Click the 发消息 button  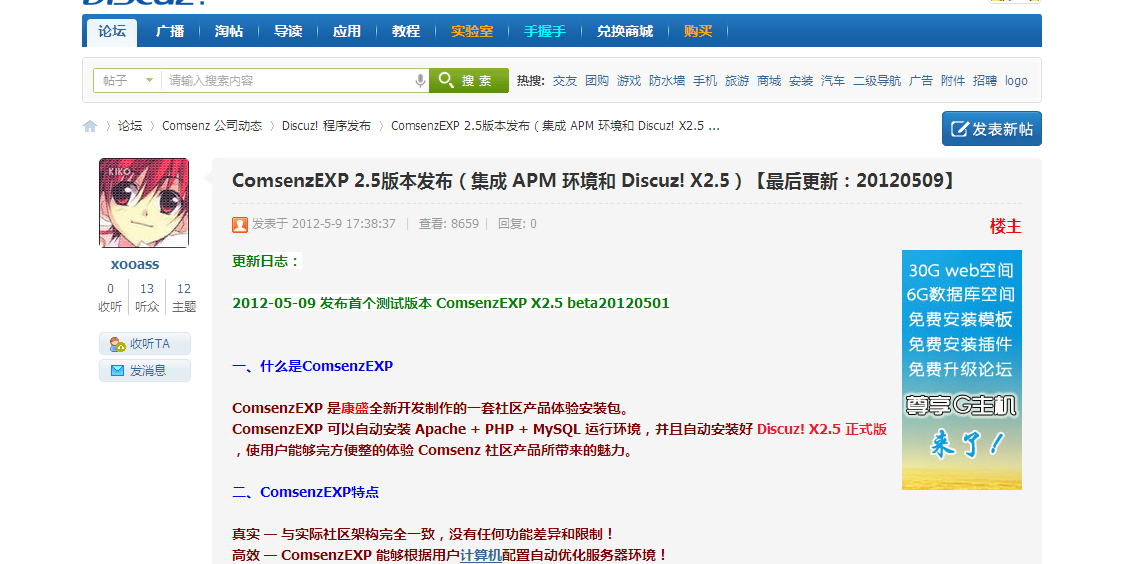point(145,371)
